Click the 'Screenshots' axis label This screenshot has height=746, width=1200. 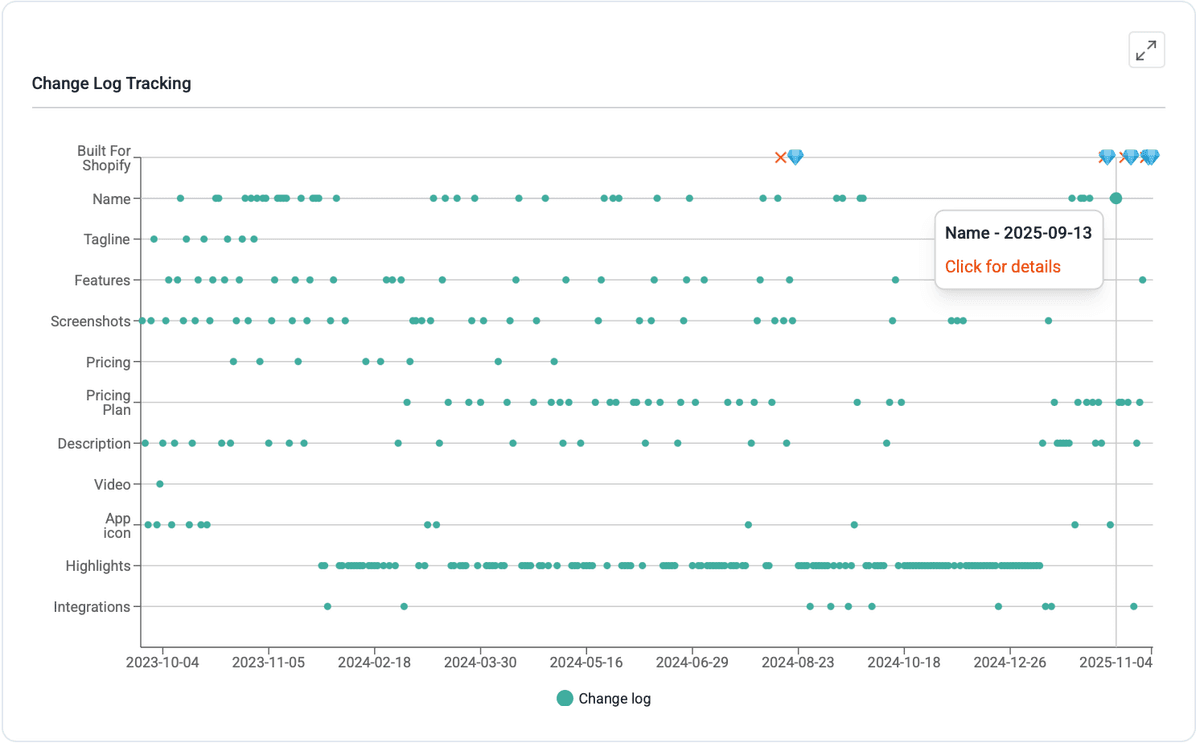pyautogui.click(x=91, y=322)
